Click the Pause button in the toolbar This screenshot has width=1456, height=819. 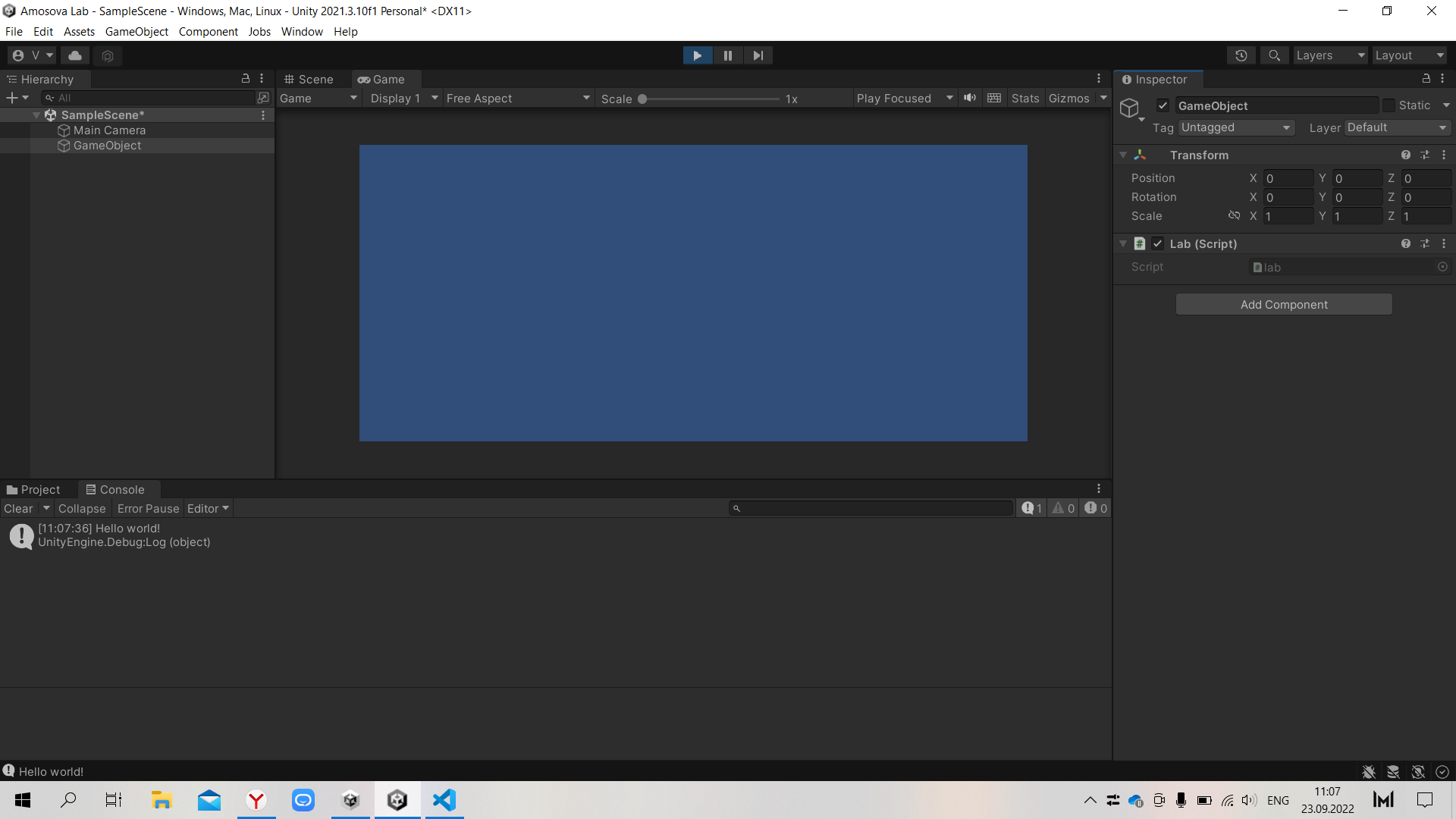[x=727, y=55]
